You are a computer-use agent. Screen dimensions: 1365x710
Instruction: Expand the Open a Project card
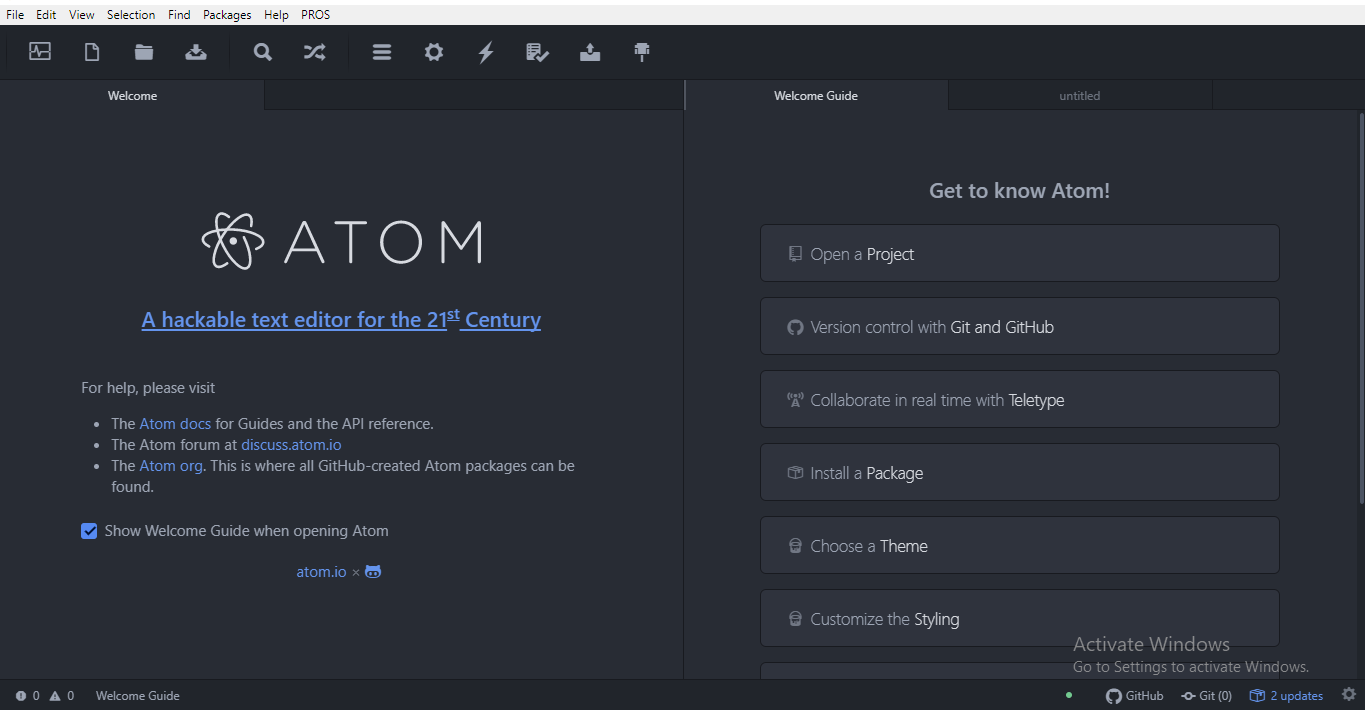(x=1020, y=253)
